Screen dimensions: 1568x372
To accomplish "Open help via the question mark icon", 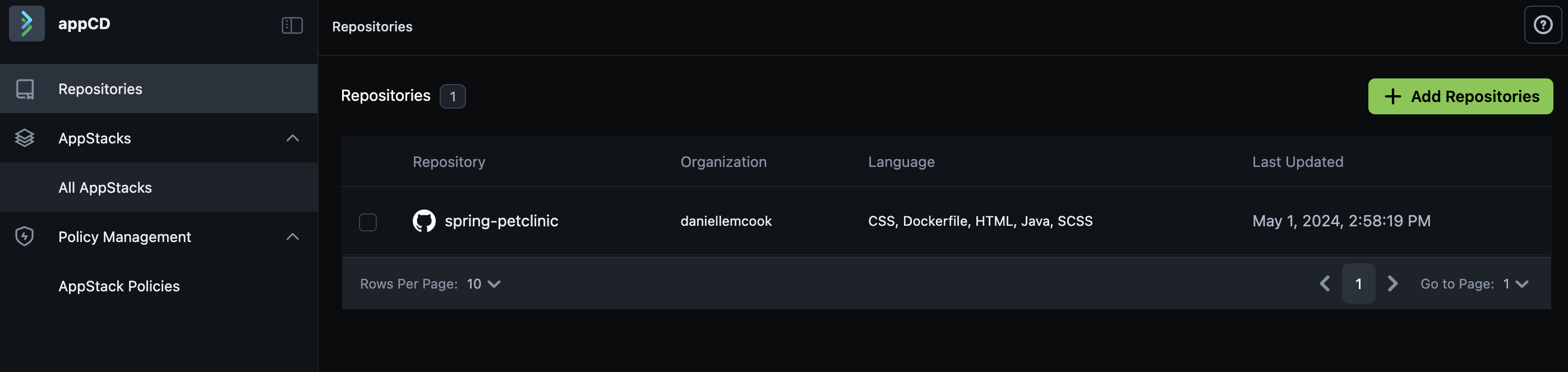I will pos(1542,25).
